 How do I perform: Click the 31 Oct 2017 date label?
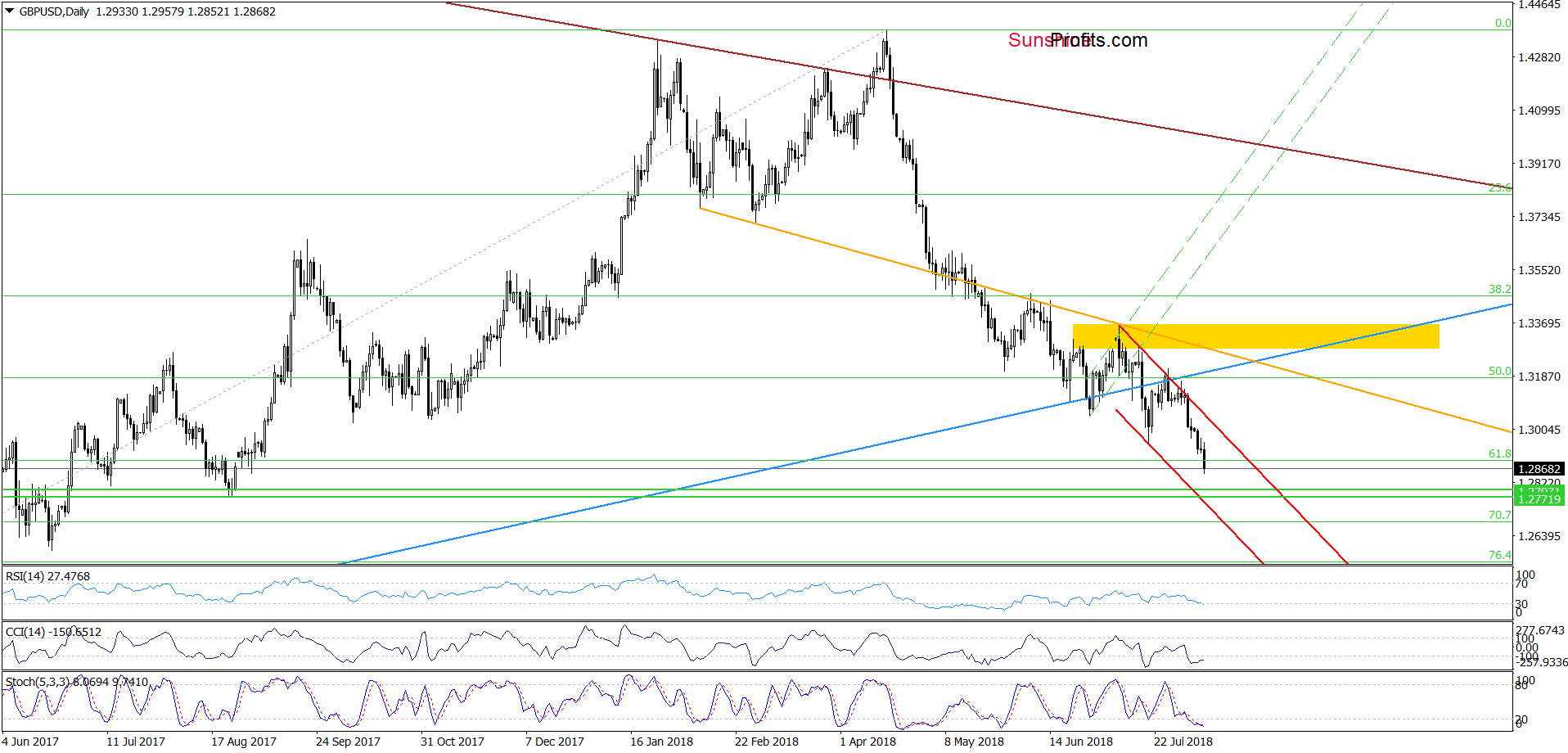tap(453, 742)
